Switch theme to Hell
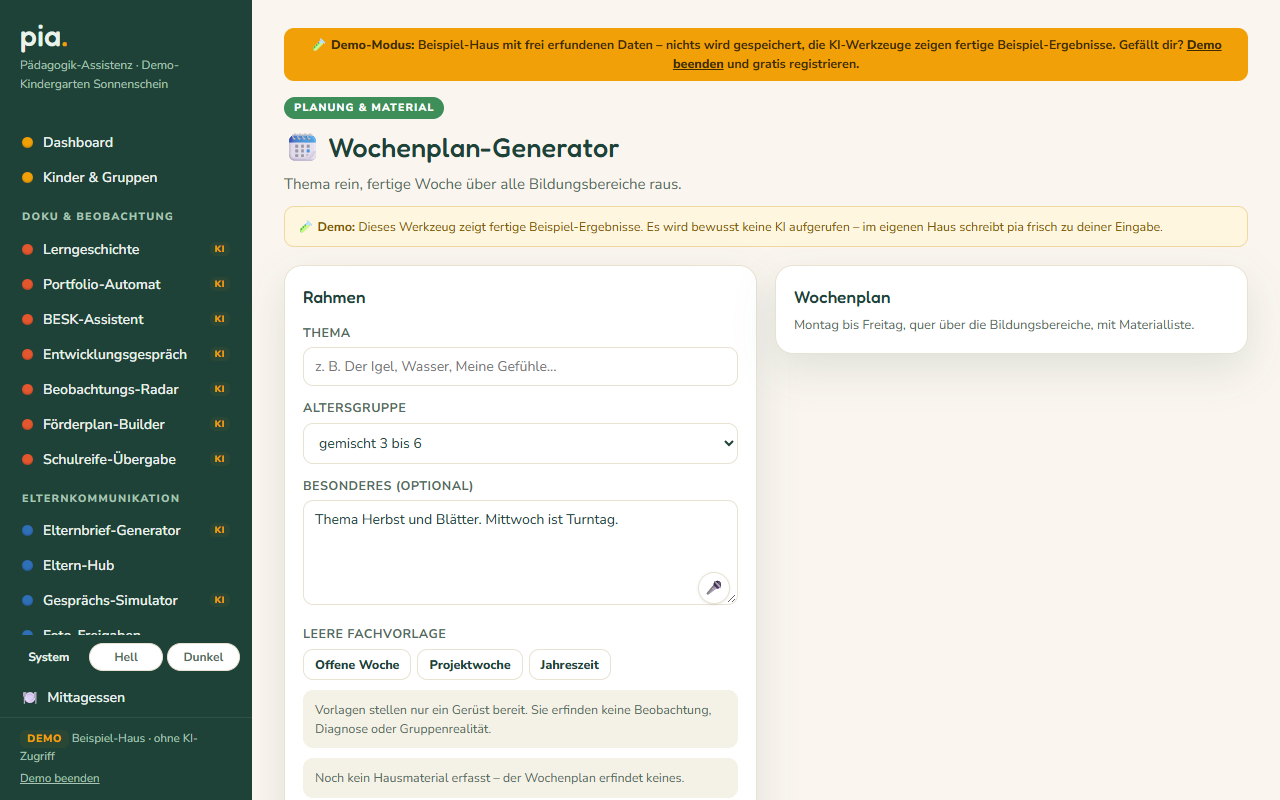The width and height of the screenshot is (1280, 800). (126, 657)
